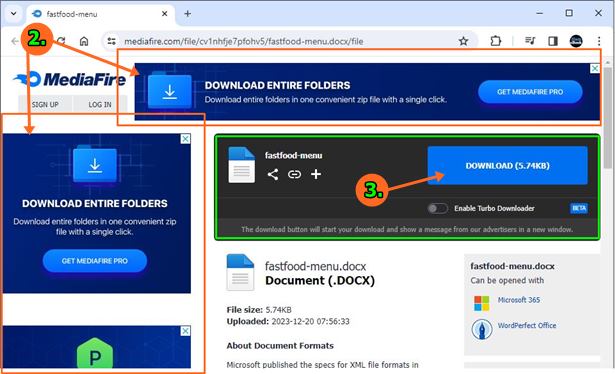Screen dimensions: 615x374
Task: Open the Extensions puzzle icon
Action: [x=496, y=41]
